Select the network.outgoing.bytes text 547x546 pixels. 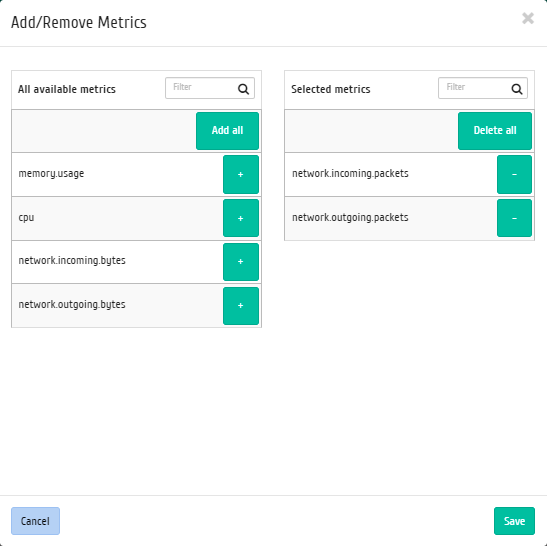[x=72, y=305]
